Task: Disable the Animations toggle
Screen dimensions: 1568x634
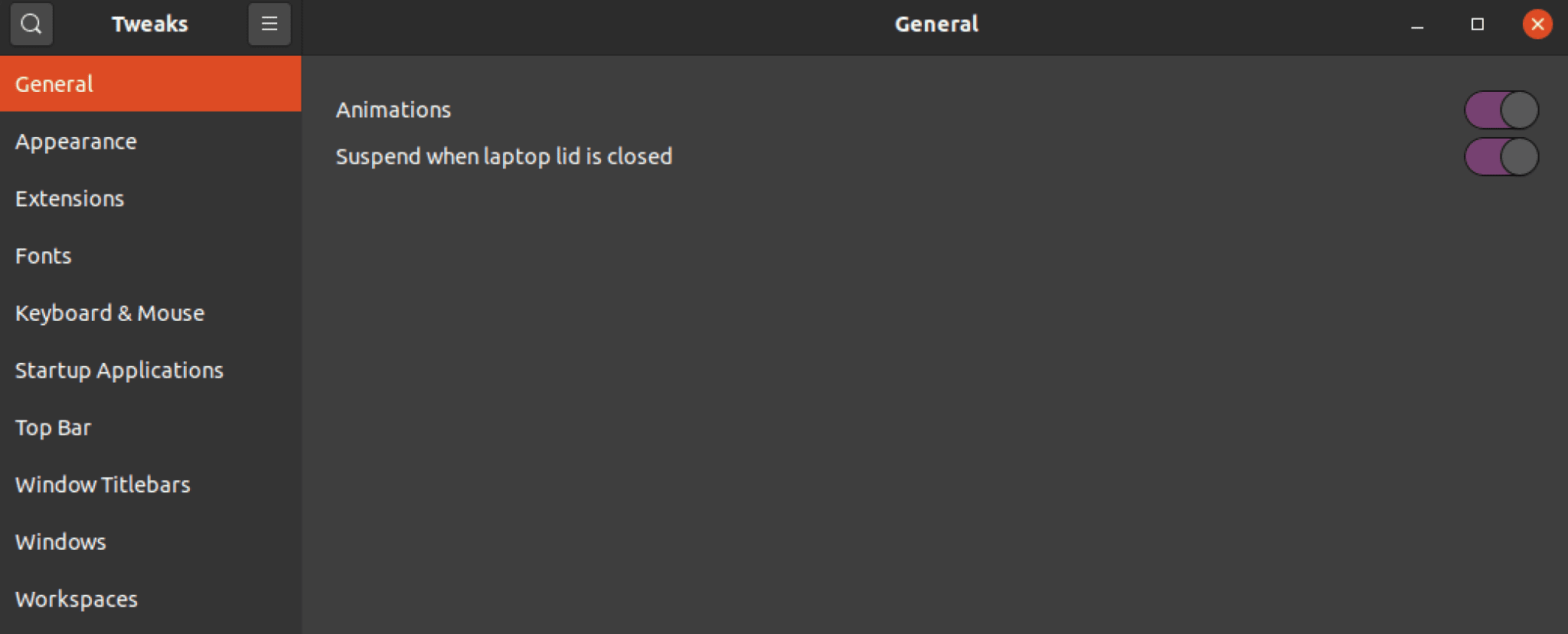Action: [1501, 109]
